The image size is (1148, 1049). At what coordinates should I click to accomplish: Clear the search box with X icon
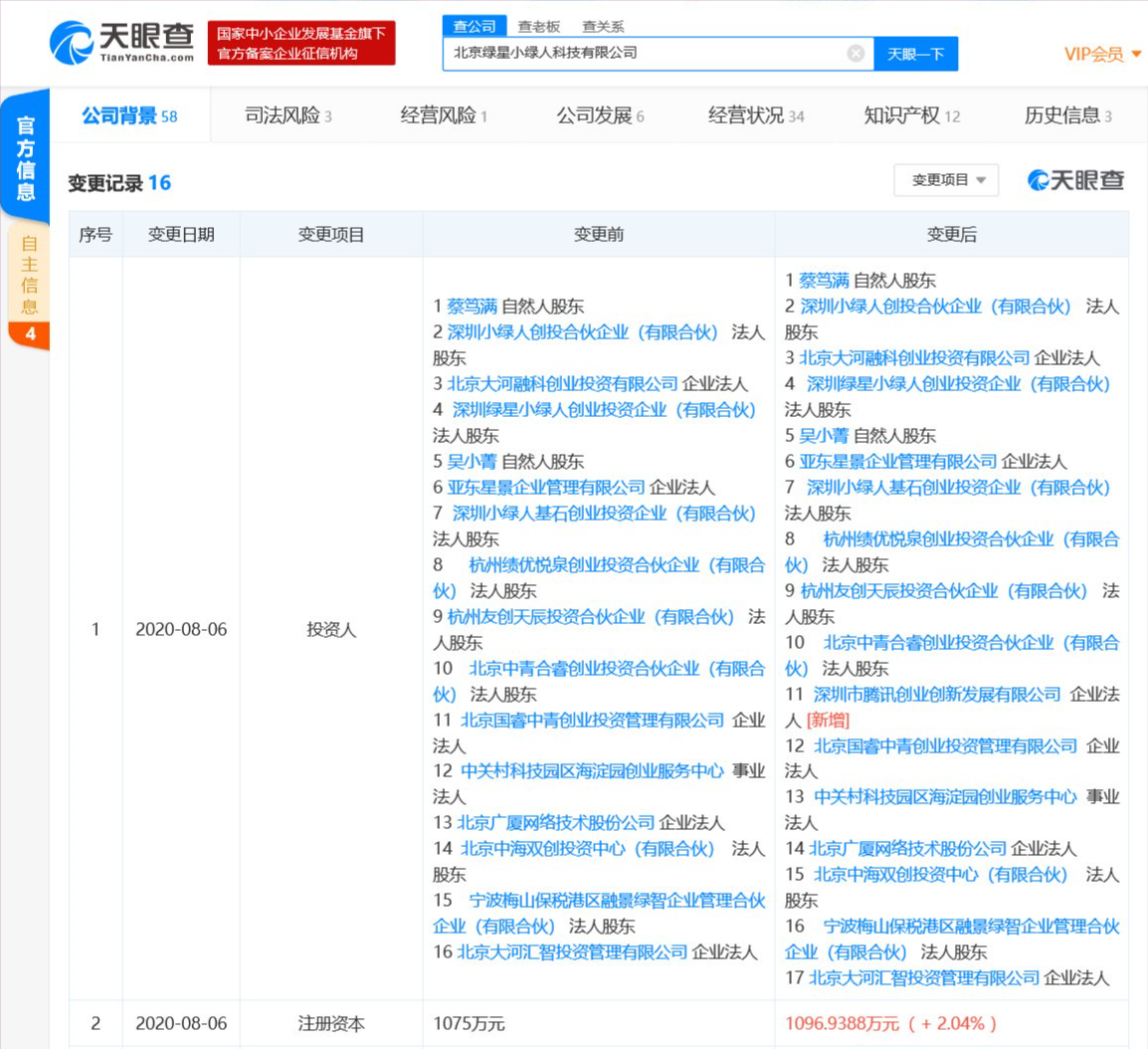point(856,54)
